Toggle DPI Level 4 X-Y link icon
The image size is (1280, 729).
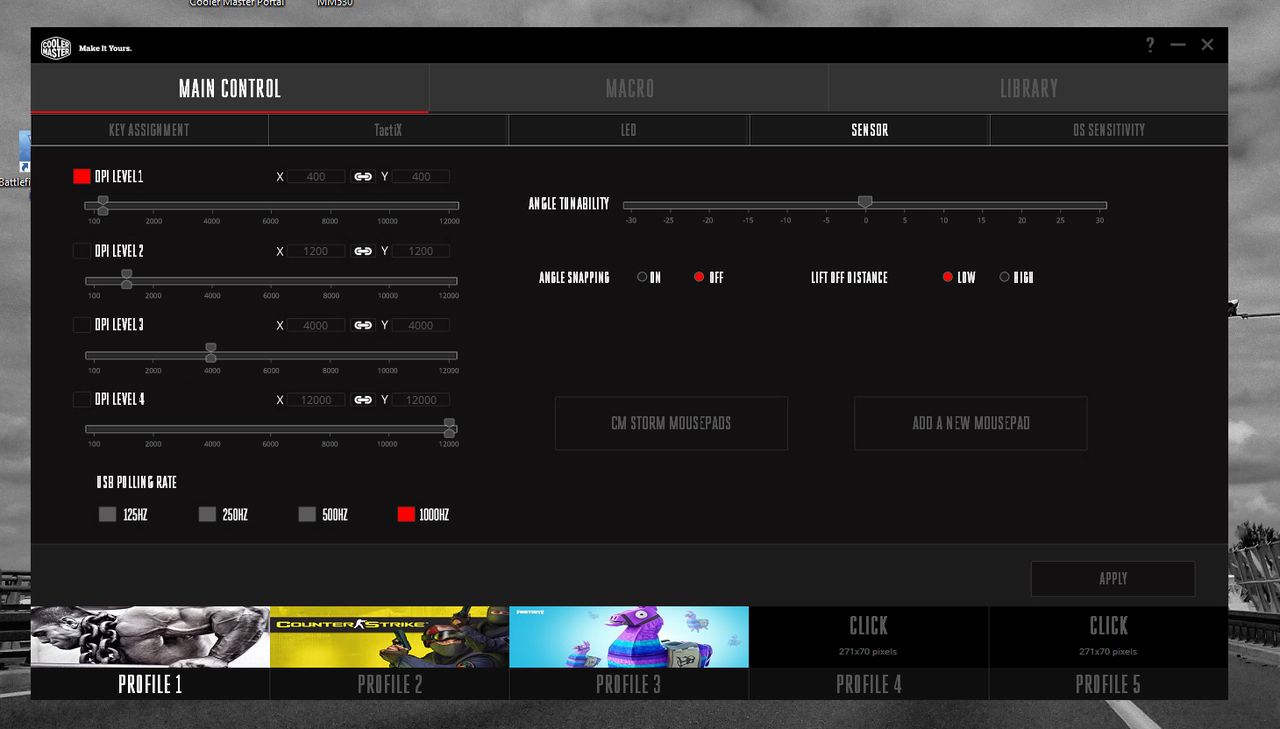[x=363, y=399]
